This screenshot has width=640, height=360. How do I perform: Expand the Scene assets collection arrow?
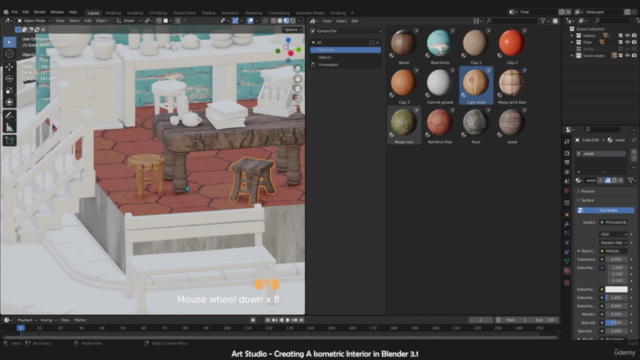[x=572, y=56]
